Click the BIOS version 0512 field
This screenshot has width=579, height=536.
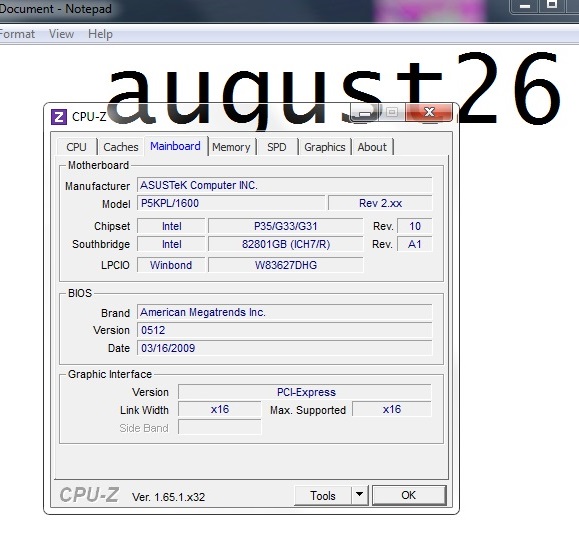284,330
